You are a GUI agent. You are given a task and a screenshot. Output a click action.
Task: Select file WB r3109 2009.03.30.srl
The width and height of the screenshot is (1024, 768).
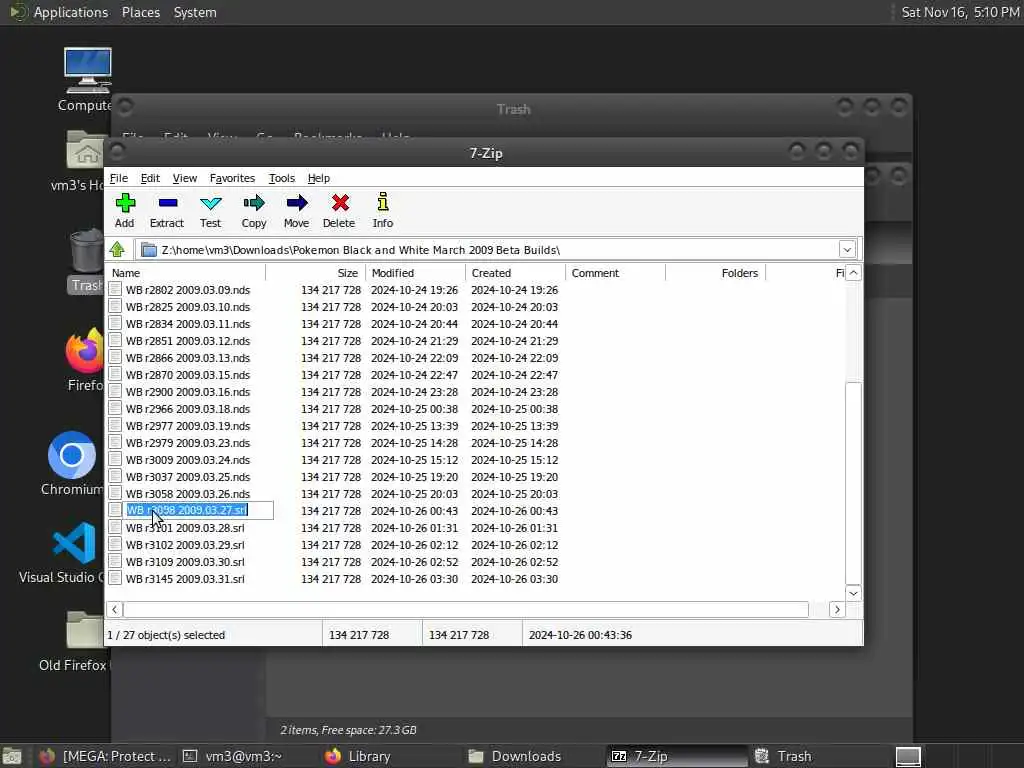(x=185, y=561)
